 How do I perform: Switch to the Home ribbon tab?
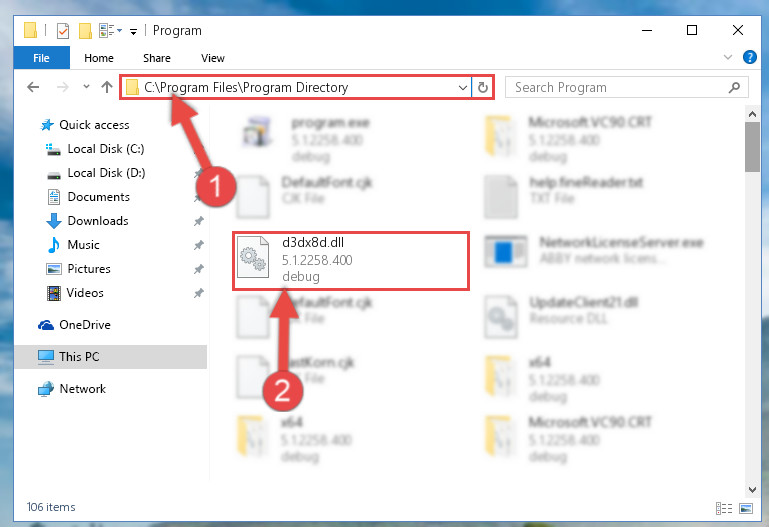click(x=99, y=58)
